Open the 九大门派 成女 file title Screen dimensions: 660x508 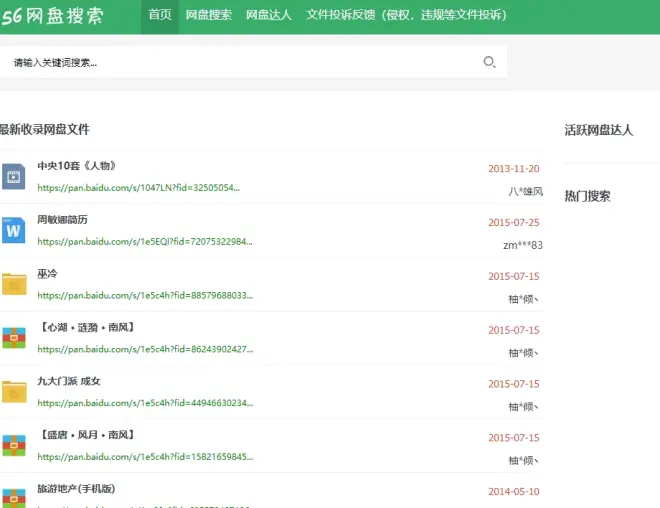[69, 381]
